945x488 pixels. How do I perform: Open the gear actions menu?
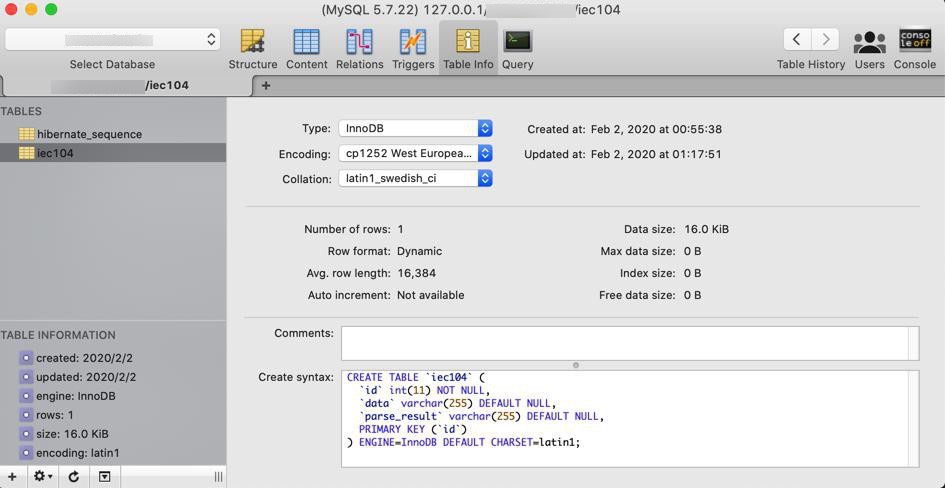tap(43, 477)
